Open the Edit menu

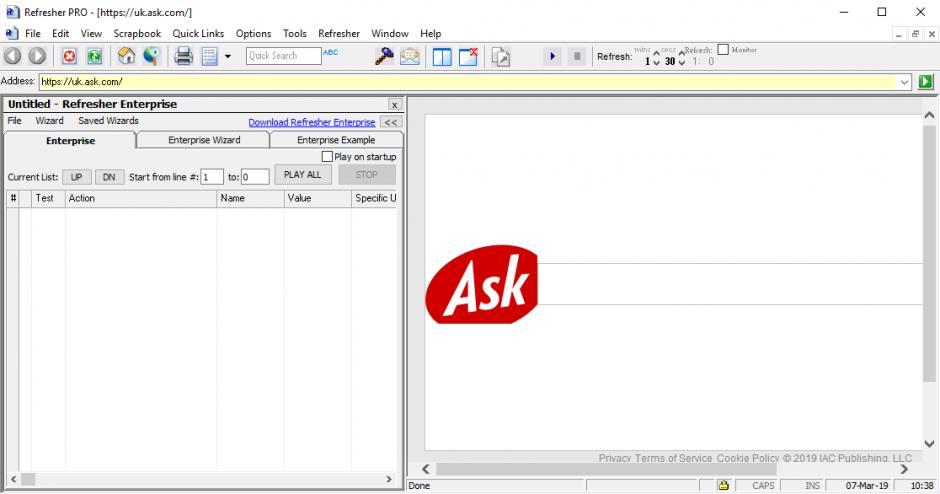61,34
